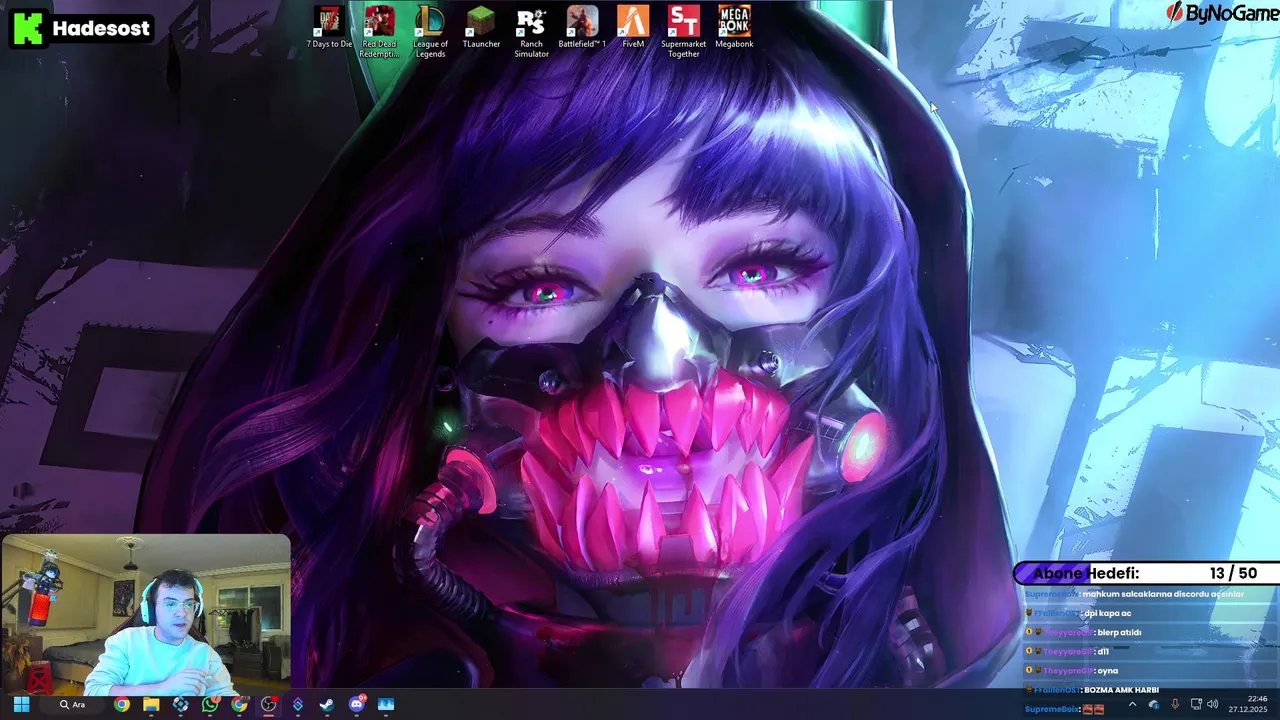This screenshot has height=720, width=1280.
Task: Expand the hidden system tray icons chevron
Action: click(1132, 704)
